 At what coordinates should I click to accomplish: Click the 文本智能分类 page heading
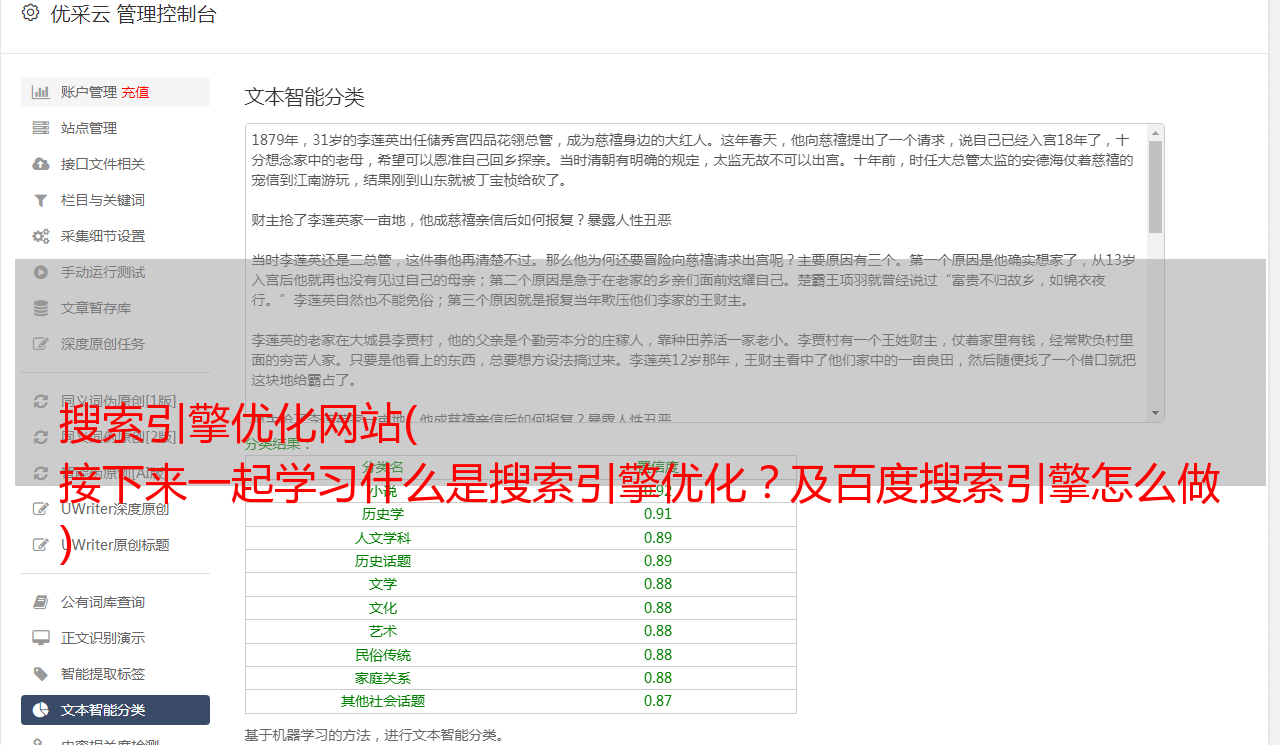click(x=305, y=97)
